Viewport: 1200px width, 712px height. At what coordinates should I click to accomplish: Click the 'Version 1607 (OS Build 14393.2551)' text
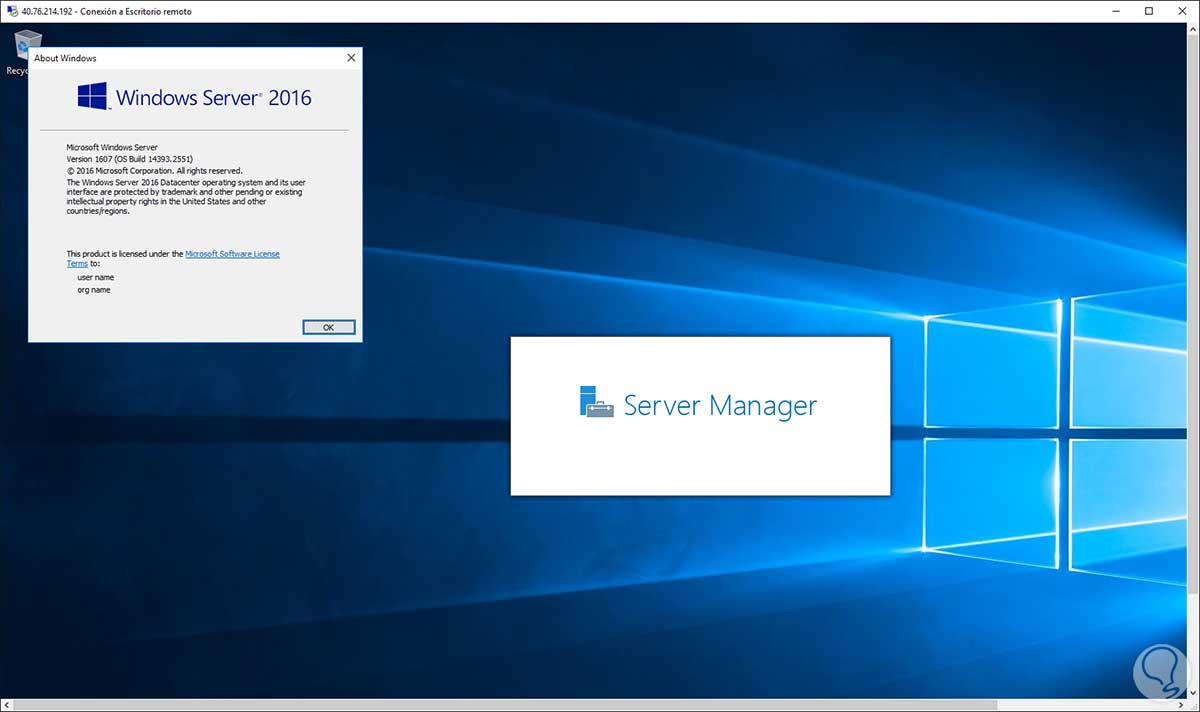point(129,159)
